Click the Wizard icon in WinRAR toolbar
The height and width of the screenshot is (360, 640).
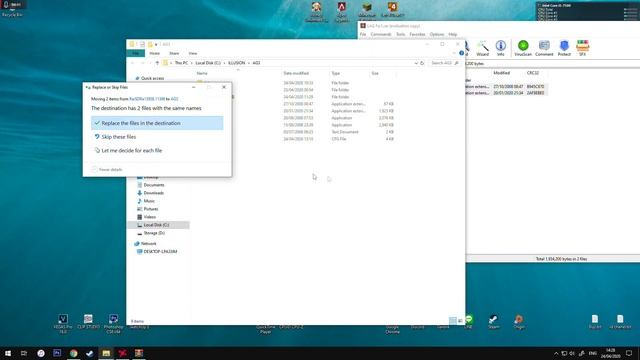(x=482, y=48)
